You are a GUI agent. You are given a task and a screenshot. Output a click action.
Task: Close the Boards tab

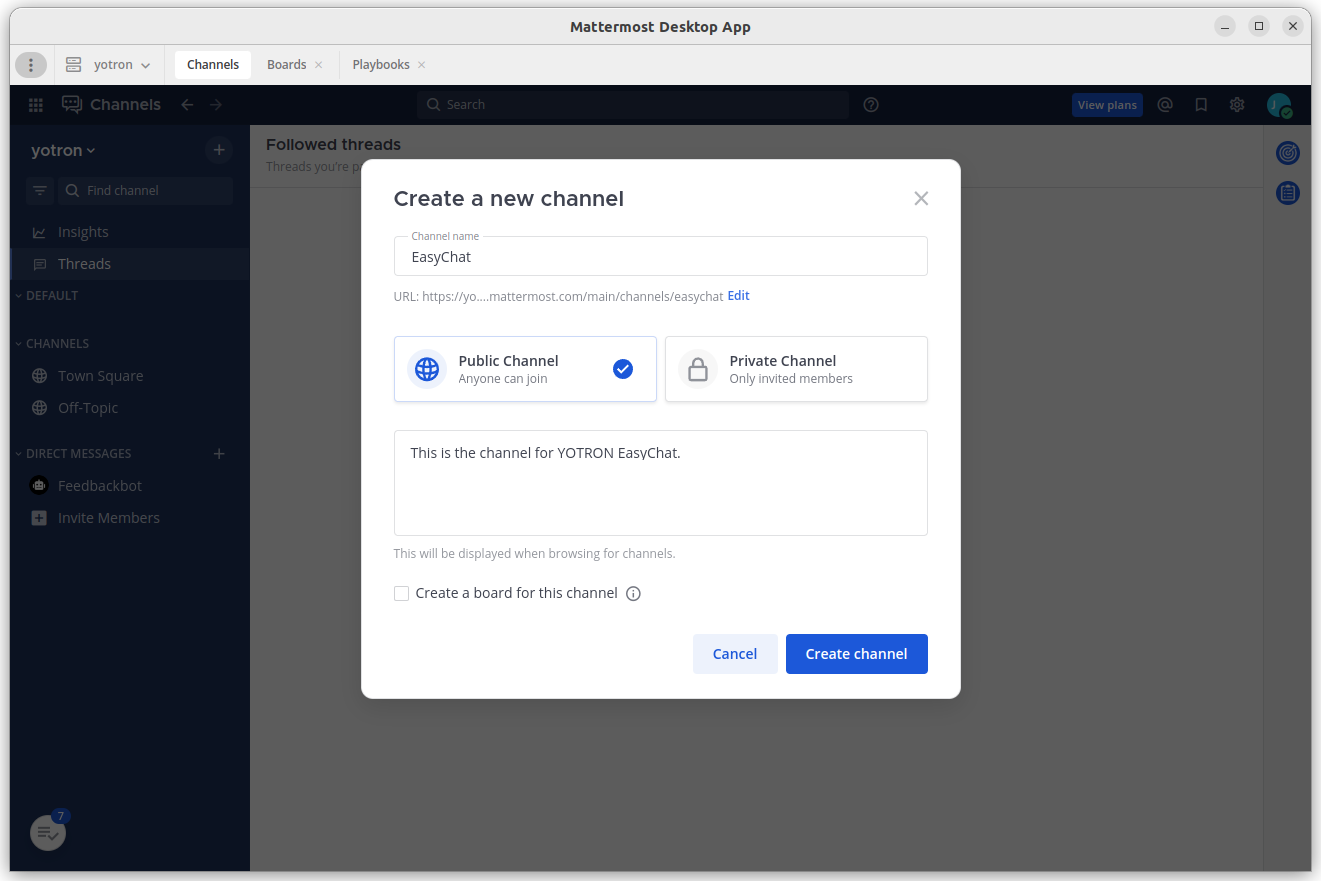click(x=319, y=65)
